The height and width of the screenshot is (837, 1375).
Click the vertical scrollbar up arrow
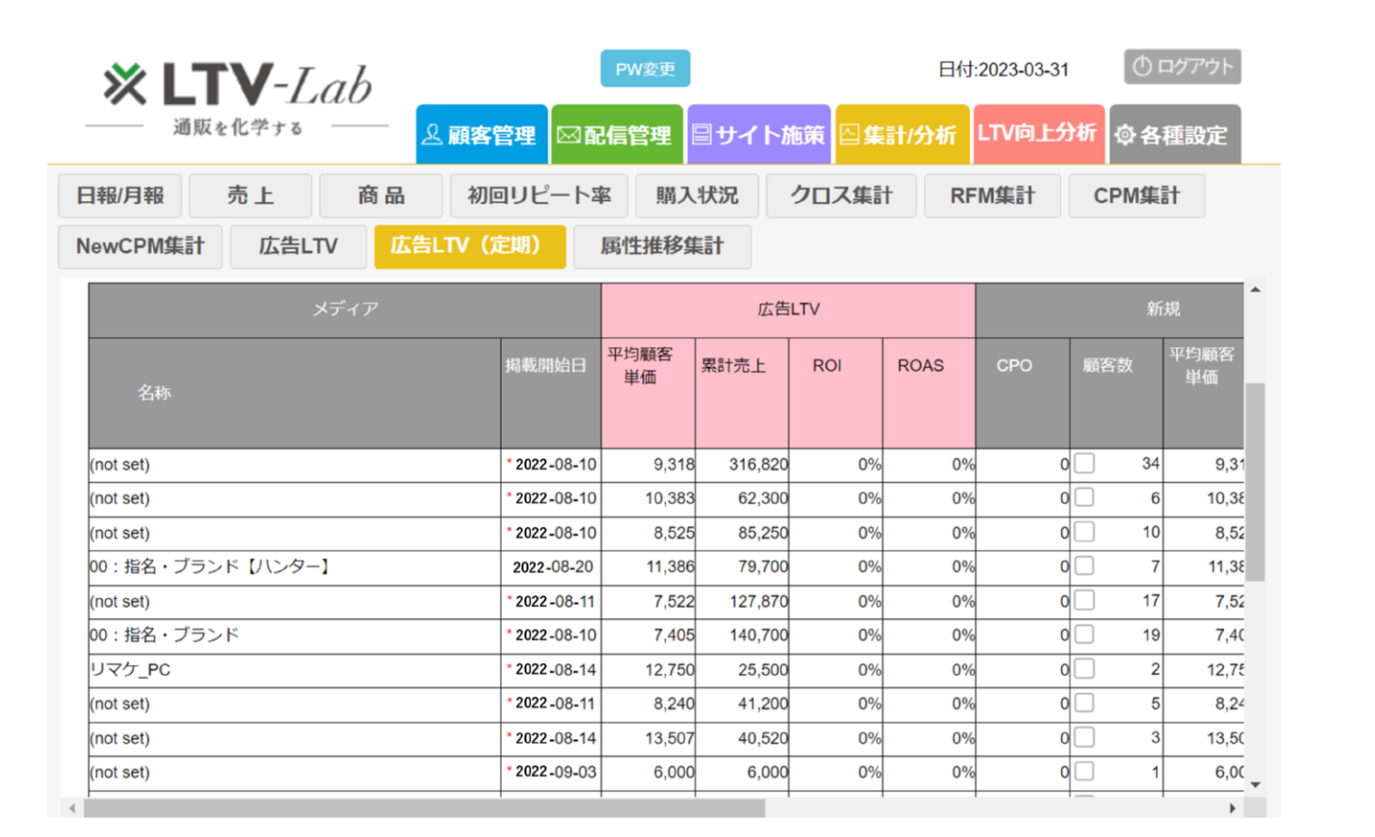(1255, 290)
